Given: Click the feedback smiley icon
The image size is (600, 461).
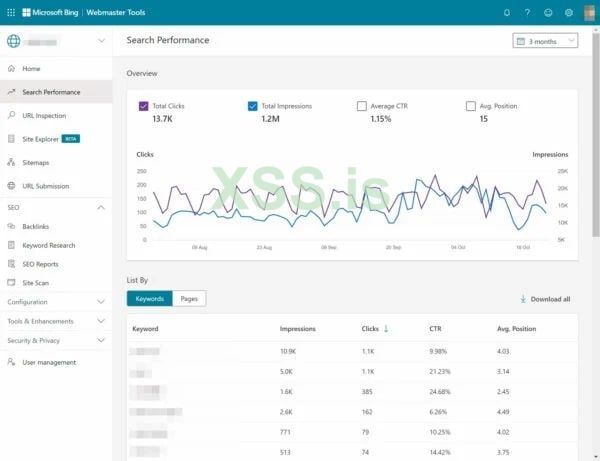Looking at the screenshot, I should 548,13.
